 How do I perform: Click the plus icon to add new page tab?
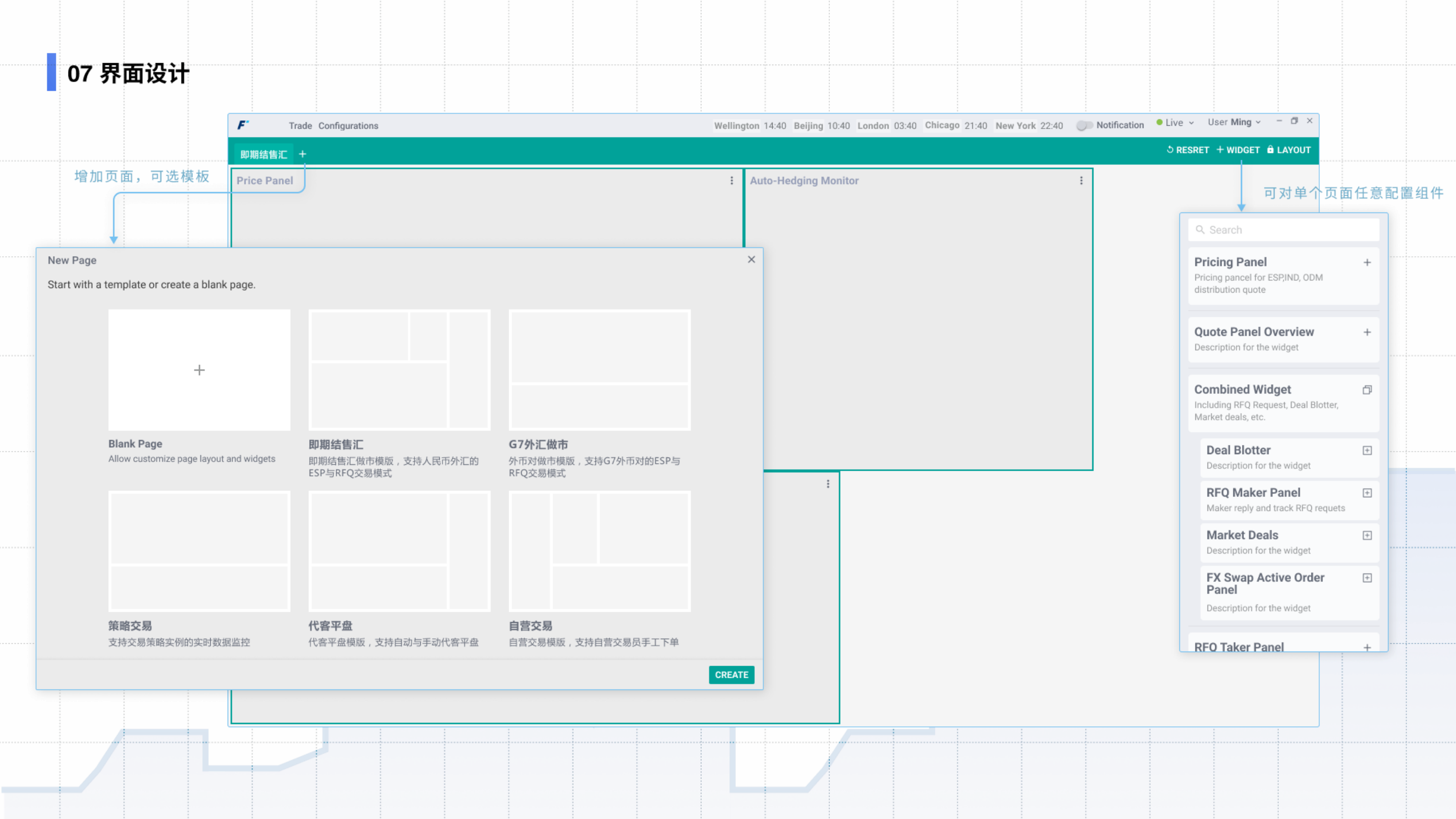[x=302, y=154]
